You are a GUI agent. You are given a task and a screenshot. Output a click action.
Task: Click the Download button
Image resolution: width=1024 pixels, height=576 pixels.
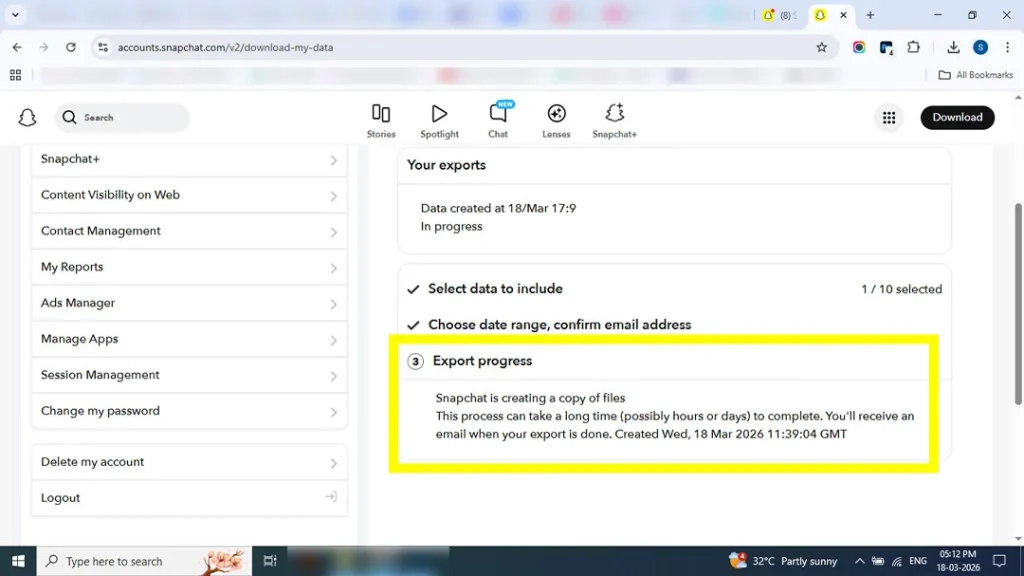tap(957, 117)
